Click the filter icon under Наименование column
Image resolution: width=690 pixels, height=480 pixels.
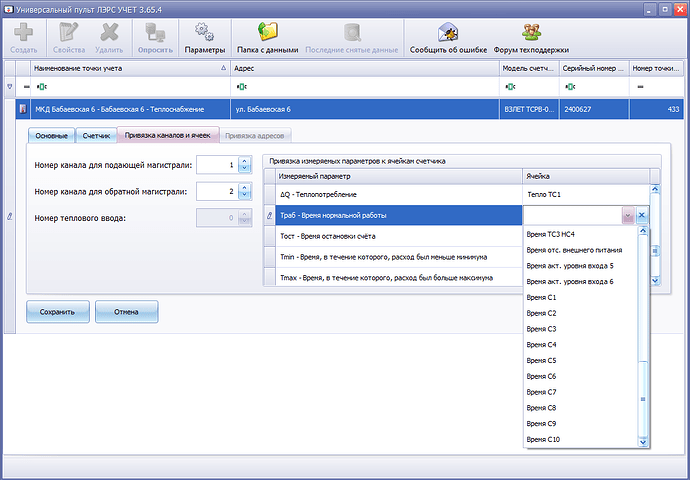coord(41,87)
